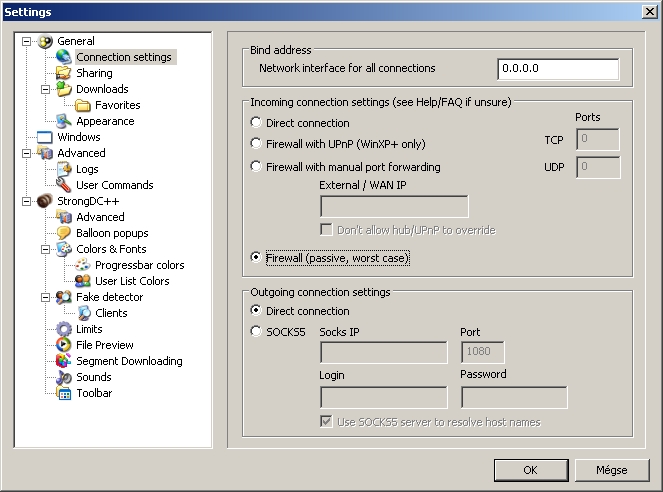Open the User List Colors page
Screen dimensions: 663x492
(132, 281)
